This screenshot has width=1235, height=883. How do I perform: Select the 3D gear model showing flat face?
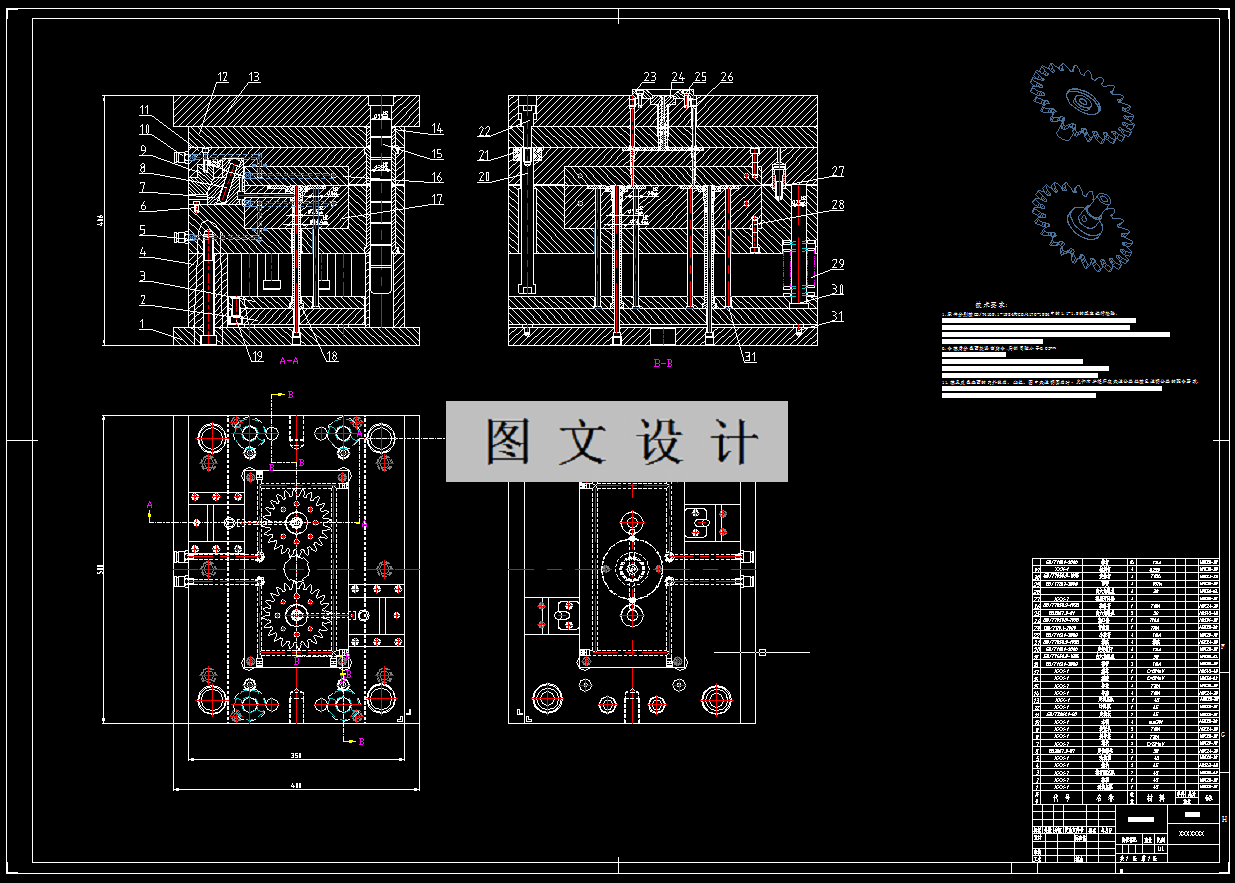pos(1083,103)
